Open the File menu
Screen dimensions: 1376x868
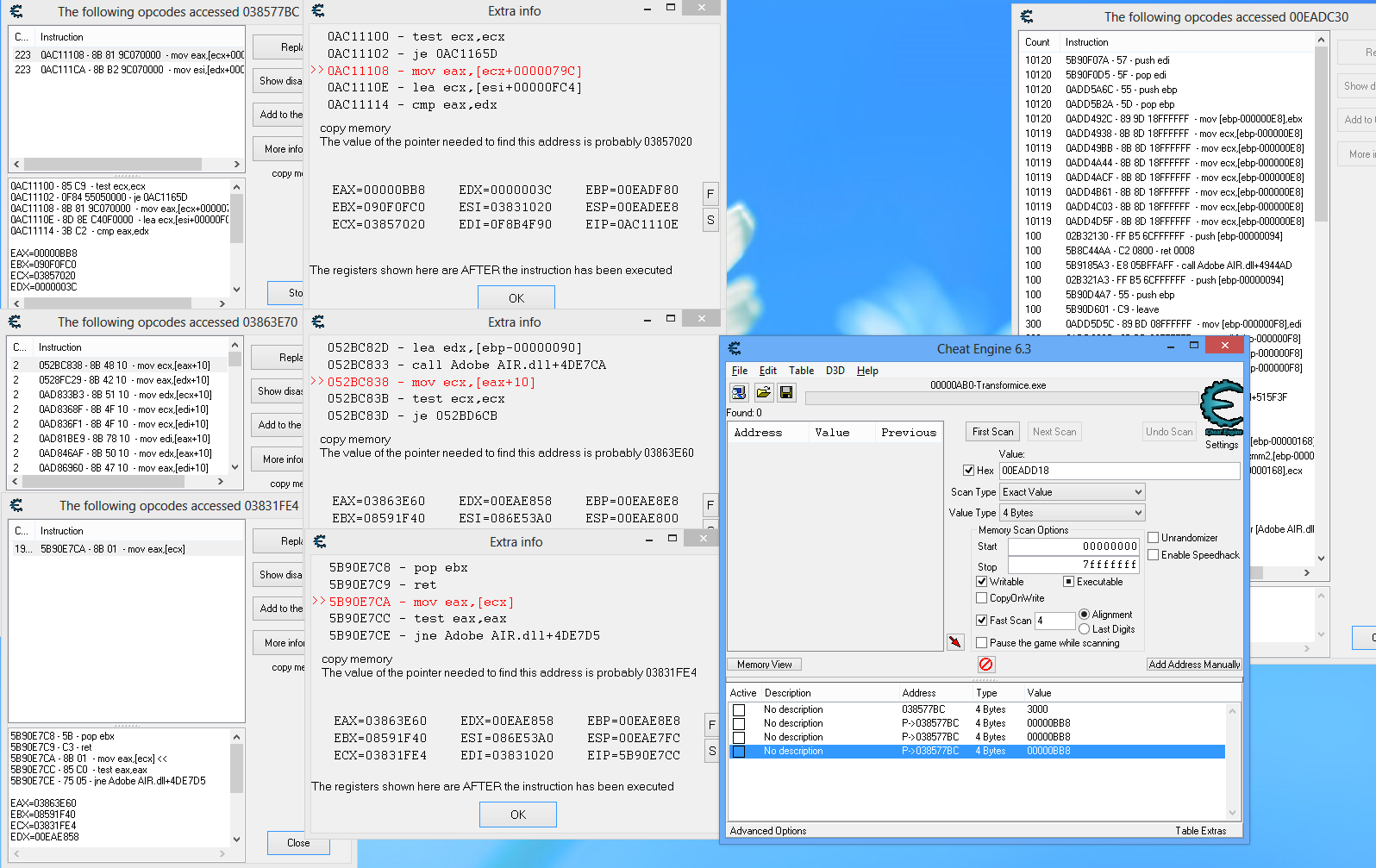(740, 371)
